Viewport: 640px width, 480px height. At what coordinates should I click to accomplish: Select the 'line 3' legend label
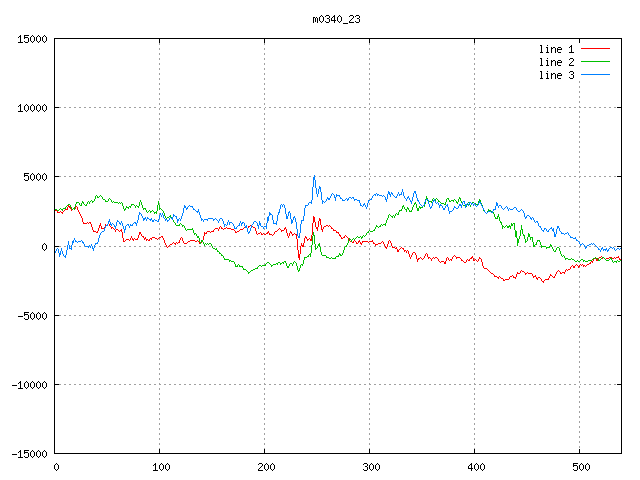[556, 75]
